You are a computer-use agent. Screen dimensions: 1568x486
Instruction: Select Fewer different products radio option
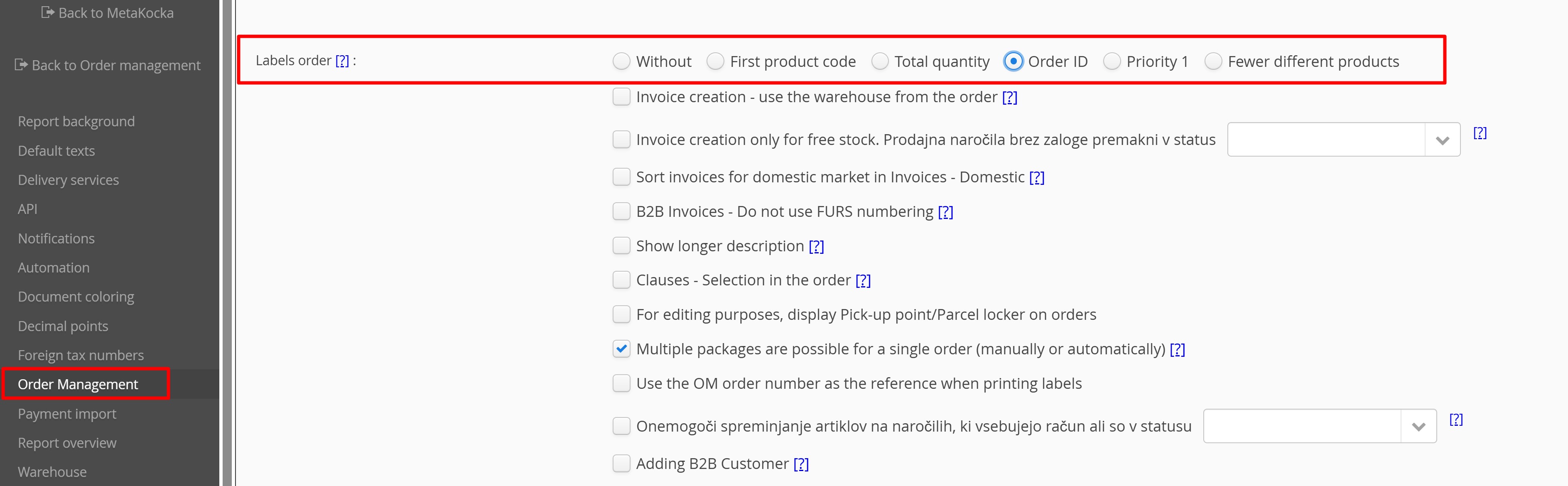point(1213,61)
